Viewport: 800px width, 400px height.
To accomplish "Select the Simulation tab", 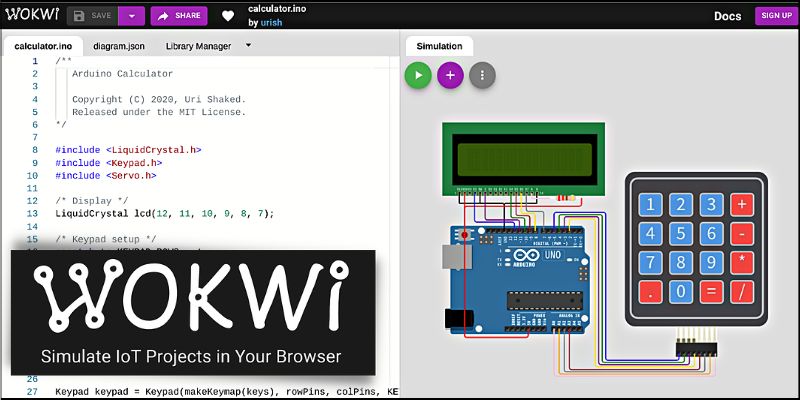I will [x=439, y=46].
